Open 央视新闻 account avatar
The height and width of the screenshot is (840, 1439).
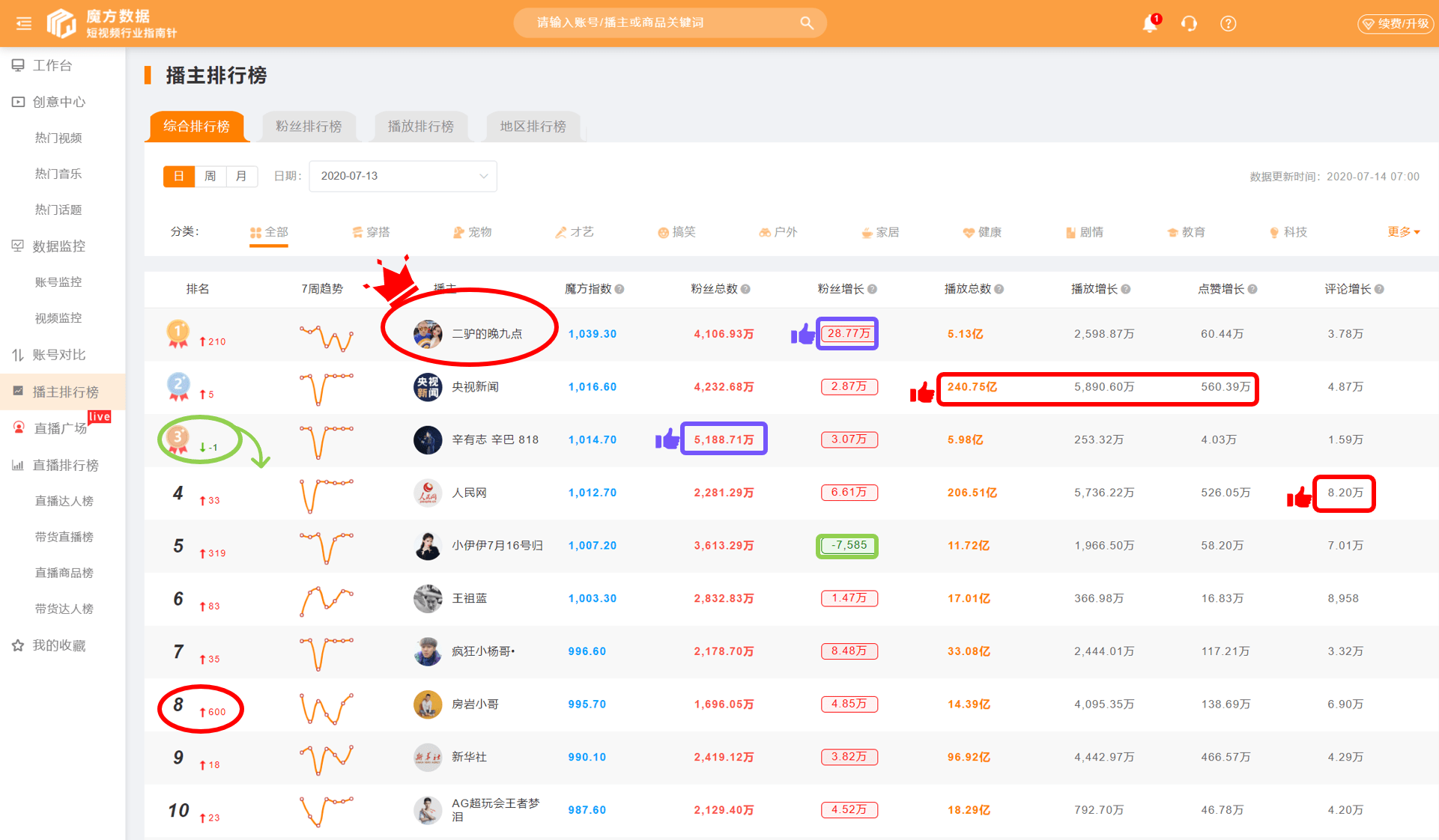[x=428, y=387]
